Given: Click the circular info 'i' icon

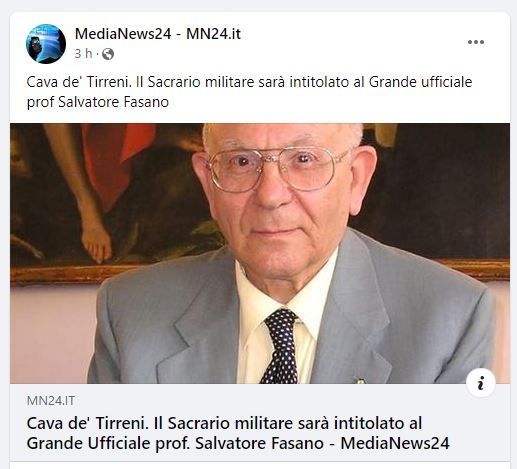Looking at the screenshot, I should tap(481, 383).
